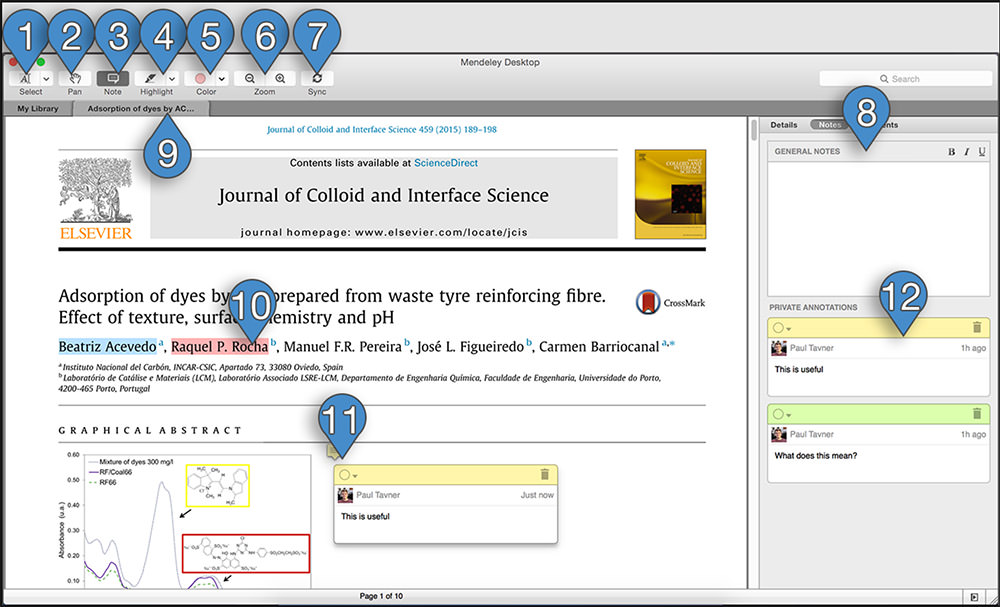Click the yellow journal cover thumbnail

coord(670,194)
